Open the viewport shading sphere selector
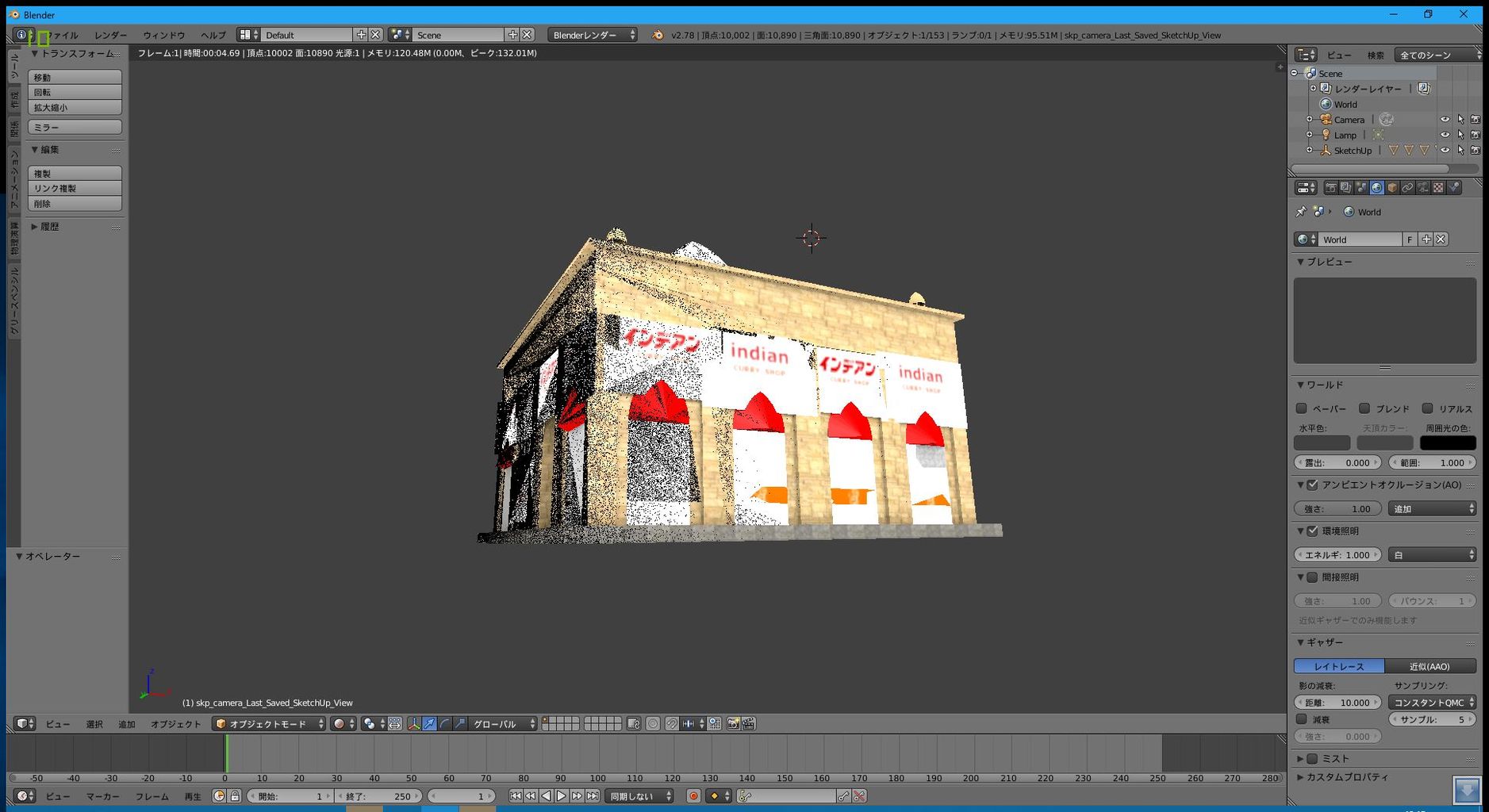 (x=343, y=724)
